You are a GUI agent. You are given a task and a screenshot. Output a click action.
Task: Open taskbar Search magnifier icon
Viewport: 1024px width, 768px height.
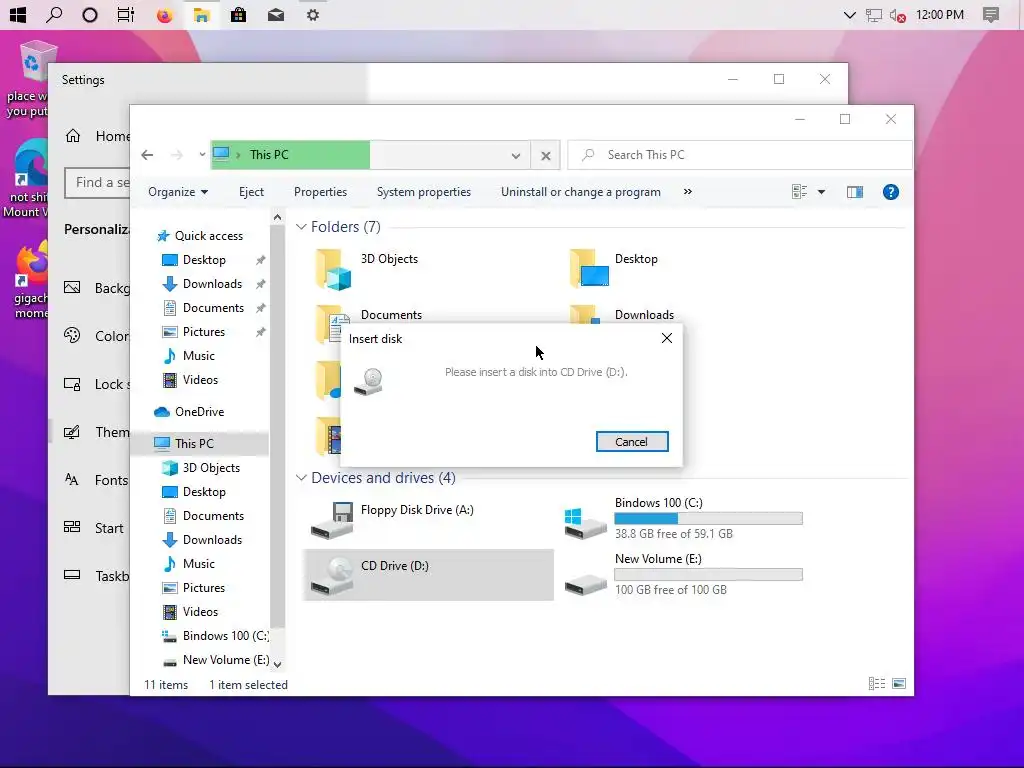click(54, 14)
